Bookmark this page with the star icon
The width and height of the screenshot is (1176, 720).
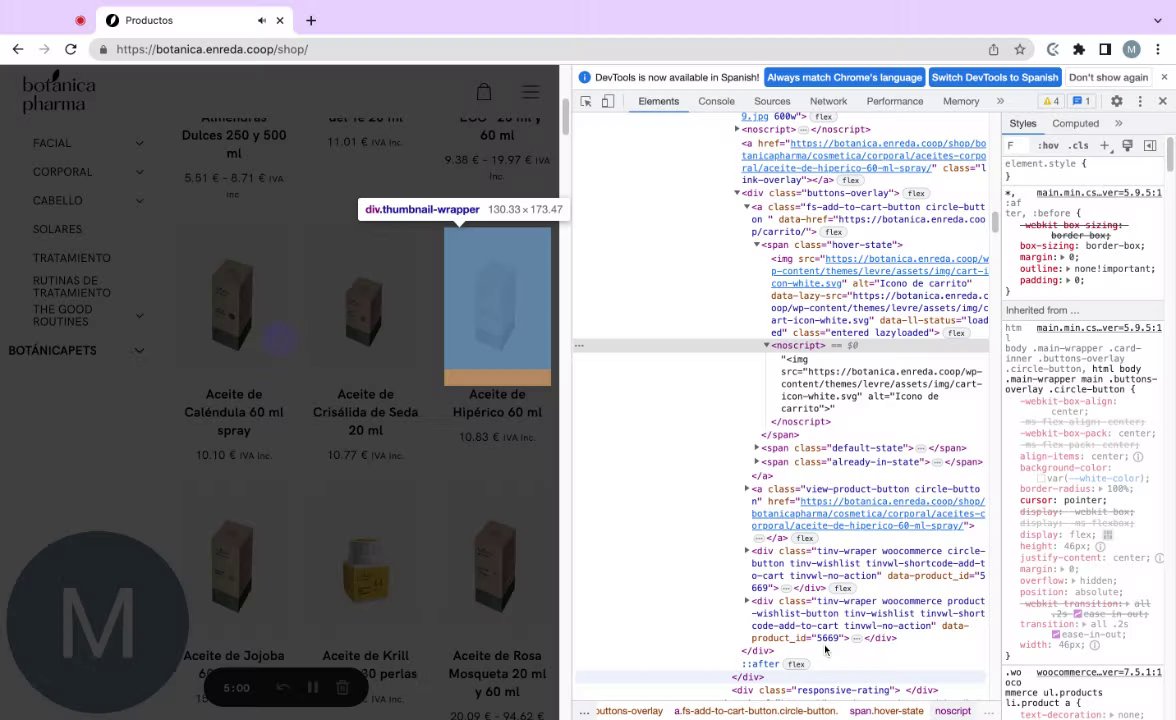1019,50
